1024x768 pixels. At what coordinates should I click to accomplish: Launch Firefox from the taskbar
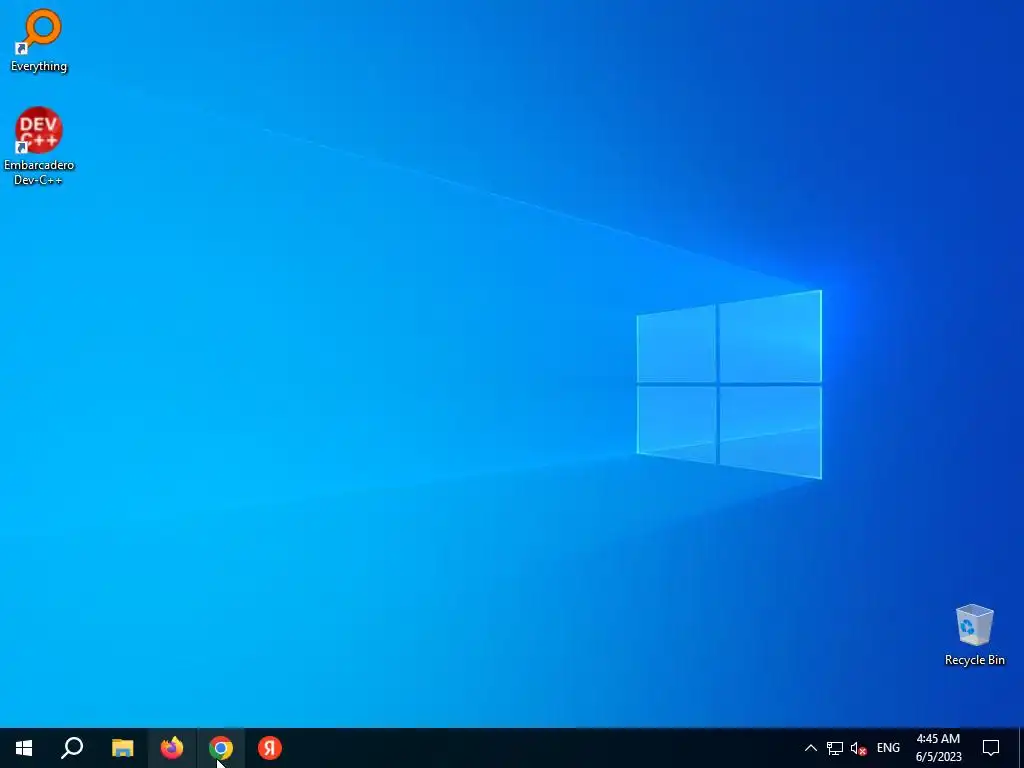point(172,748)
